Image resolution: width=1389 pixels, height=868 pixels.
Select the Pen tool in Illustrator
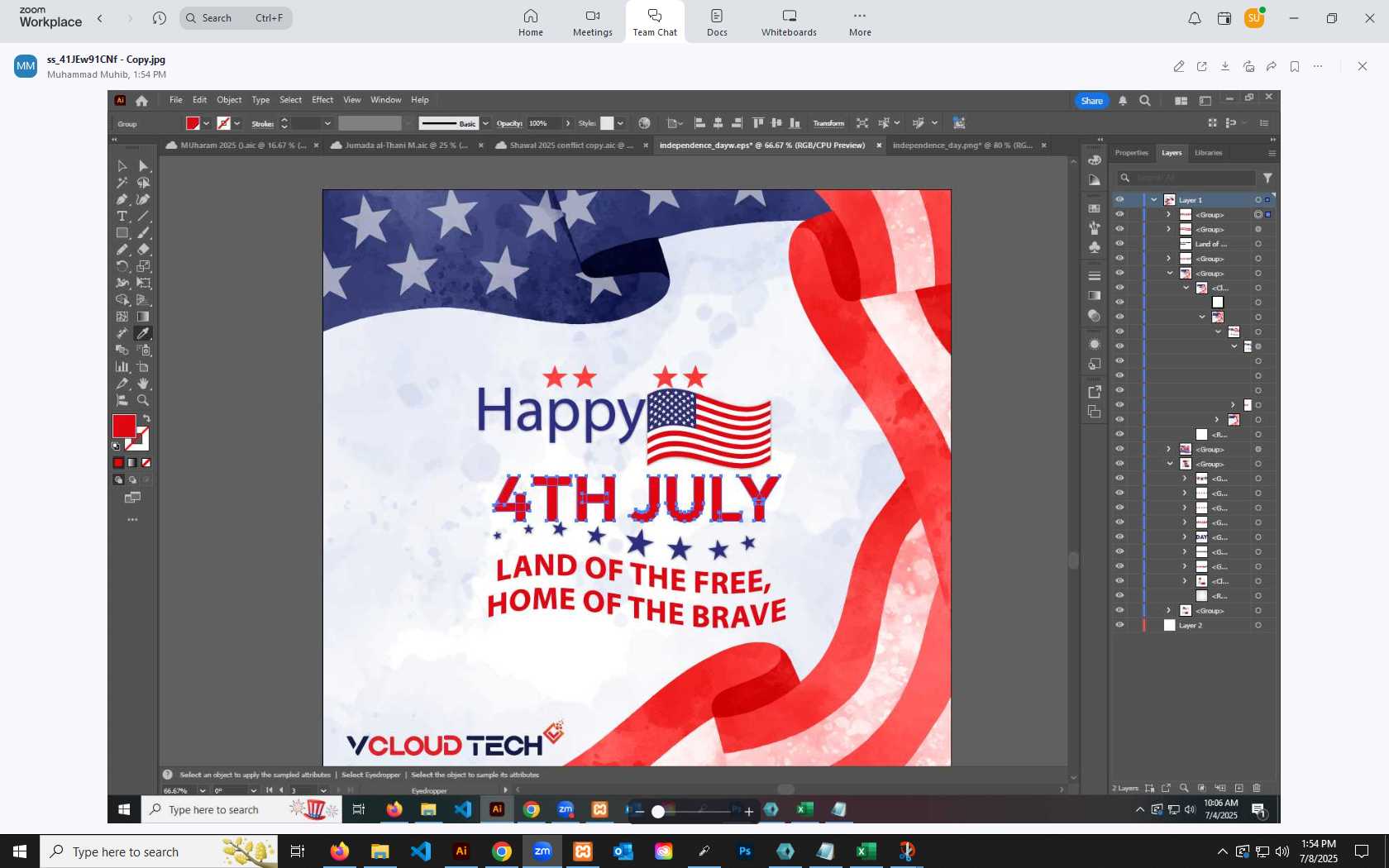pos(122,199)
